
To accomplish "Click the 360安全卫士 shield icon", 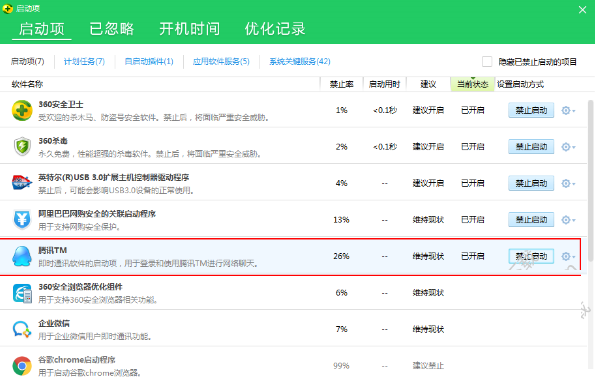I will (22, 110).
